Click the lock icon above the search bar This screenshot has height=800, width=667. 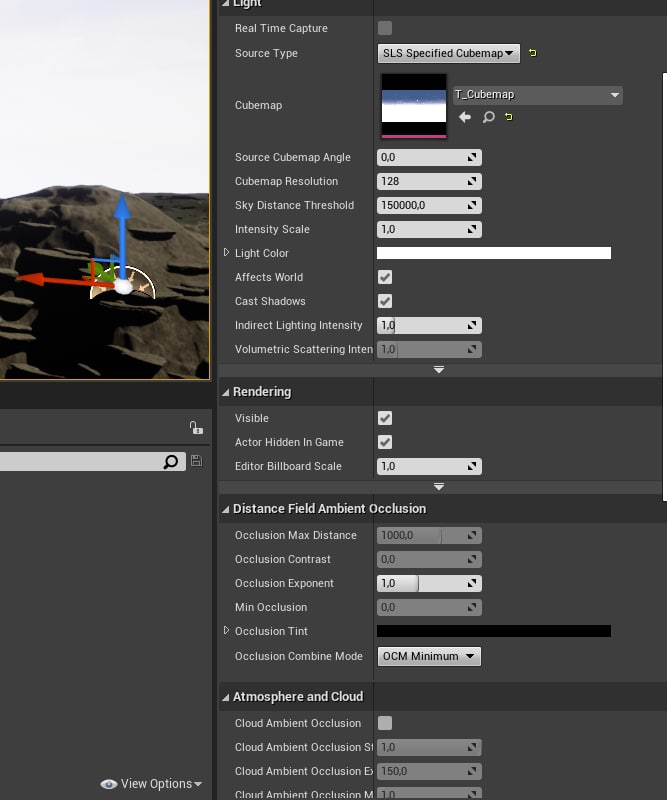(x=196, y=428)
